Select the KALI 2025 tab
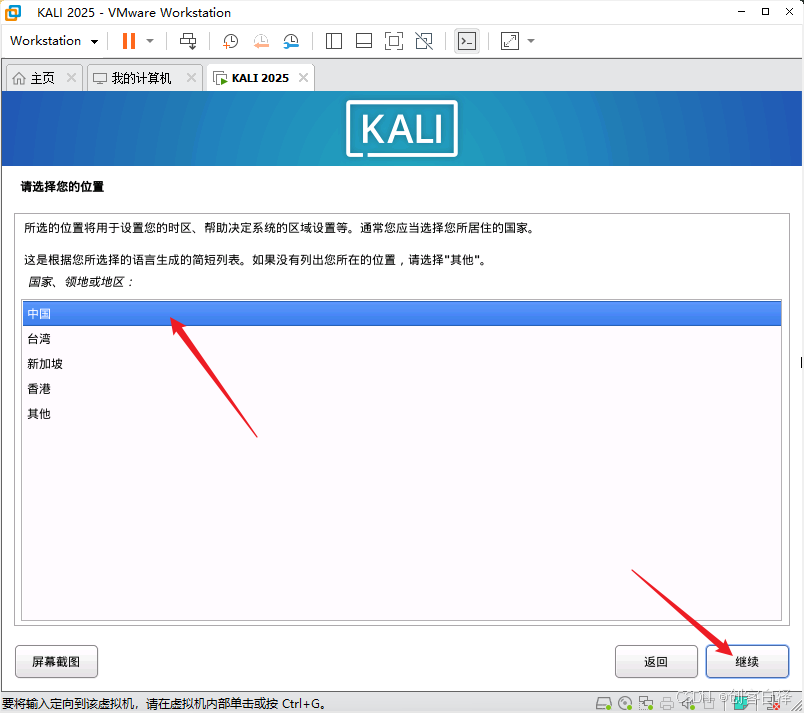 coord(260,78)
